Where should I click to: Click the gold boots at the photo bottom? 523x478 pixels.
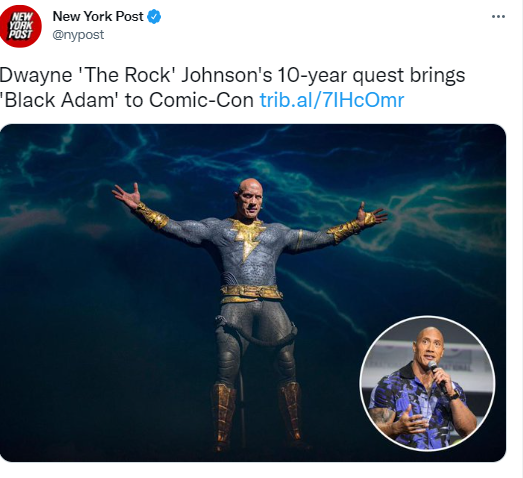click(256, 415)
